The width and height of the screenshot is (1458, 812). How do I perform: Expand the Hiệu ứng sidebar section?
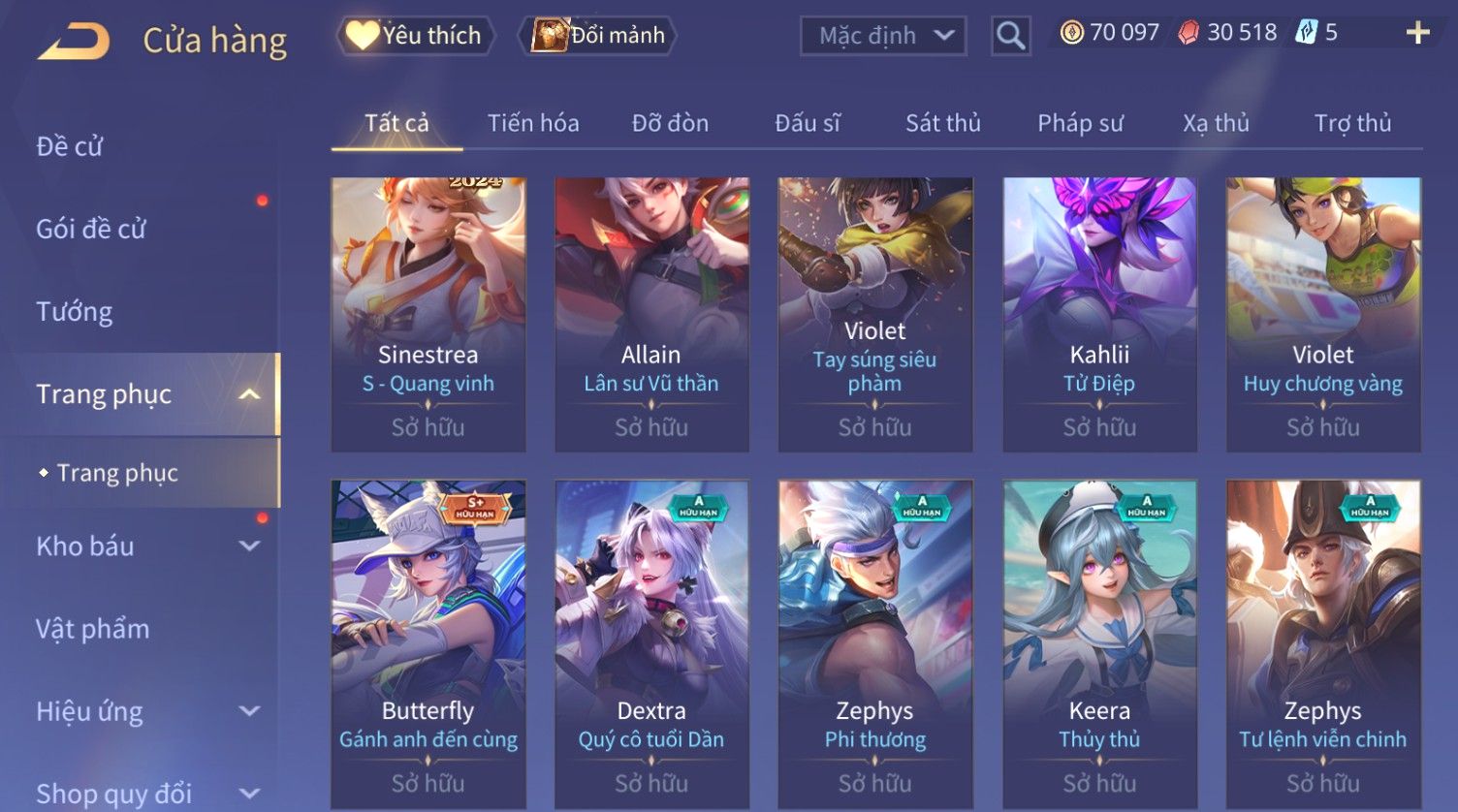249,711
